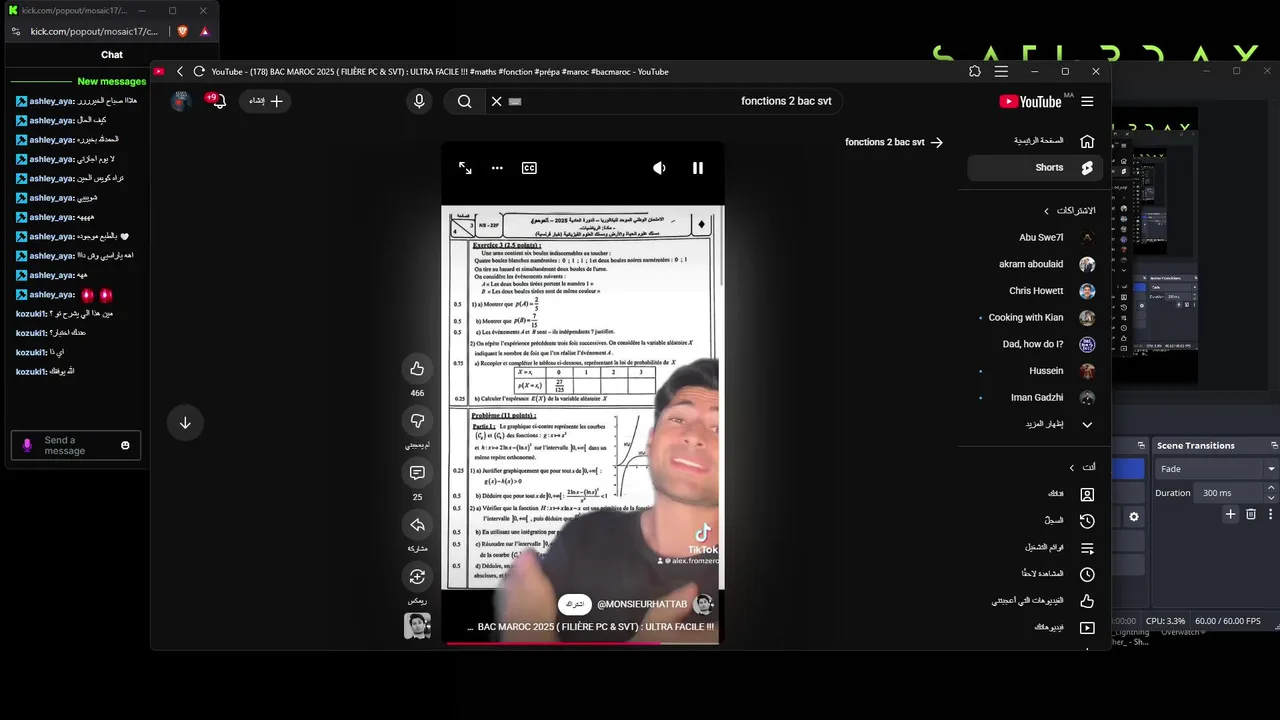Like the Short with thumbs up
This screenshot has width=1280, height=720.
(x=417, y=369)
